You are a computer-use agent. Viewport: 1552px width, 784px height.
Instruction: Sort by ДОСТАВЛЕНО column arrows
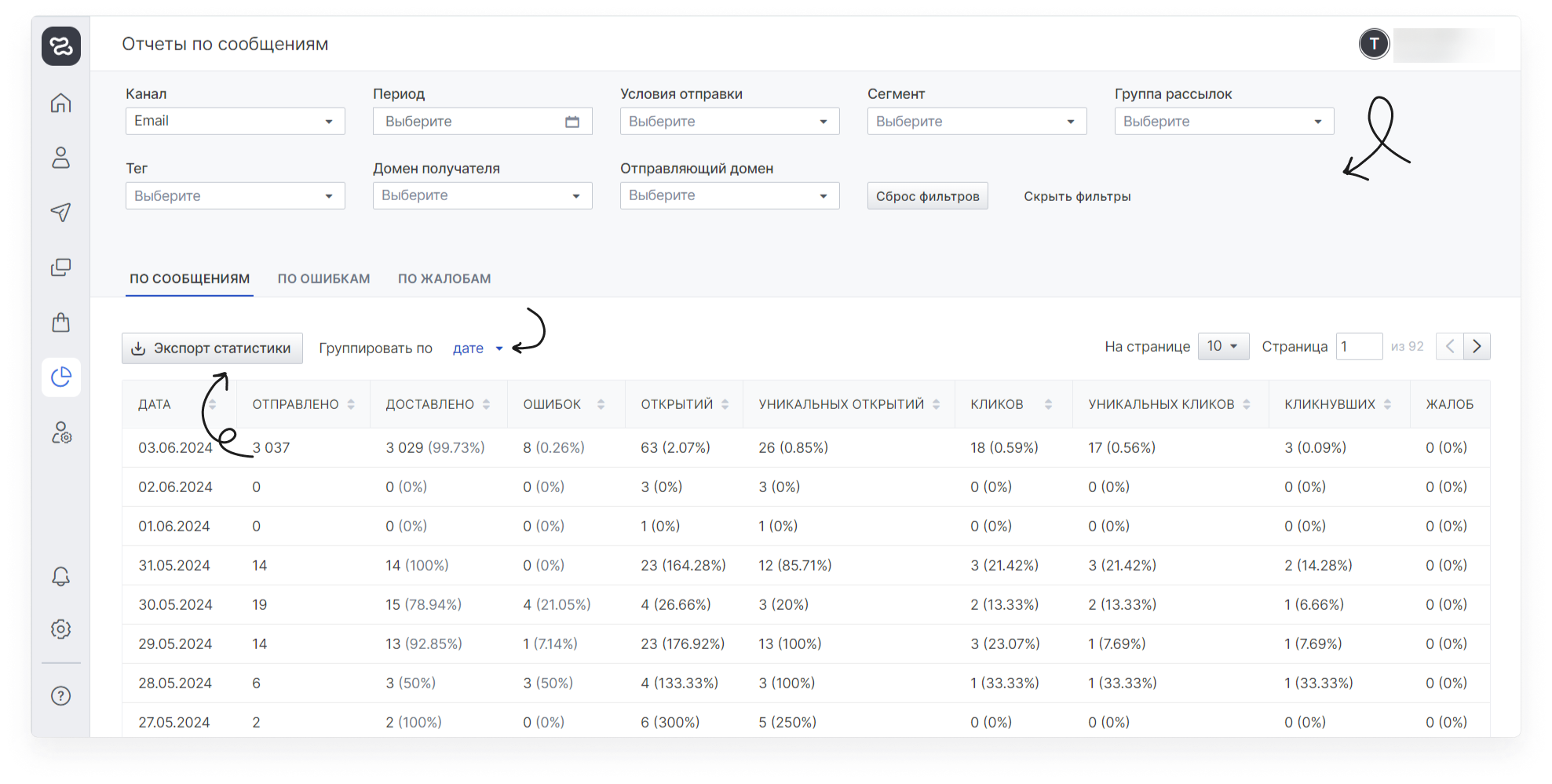click(487, 404)
